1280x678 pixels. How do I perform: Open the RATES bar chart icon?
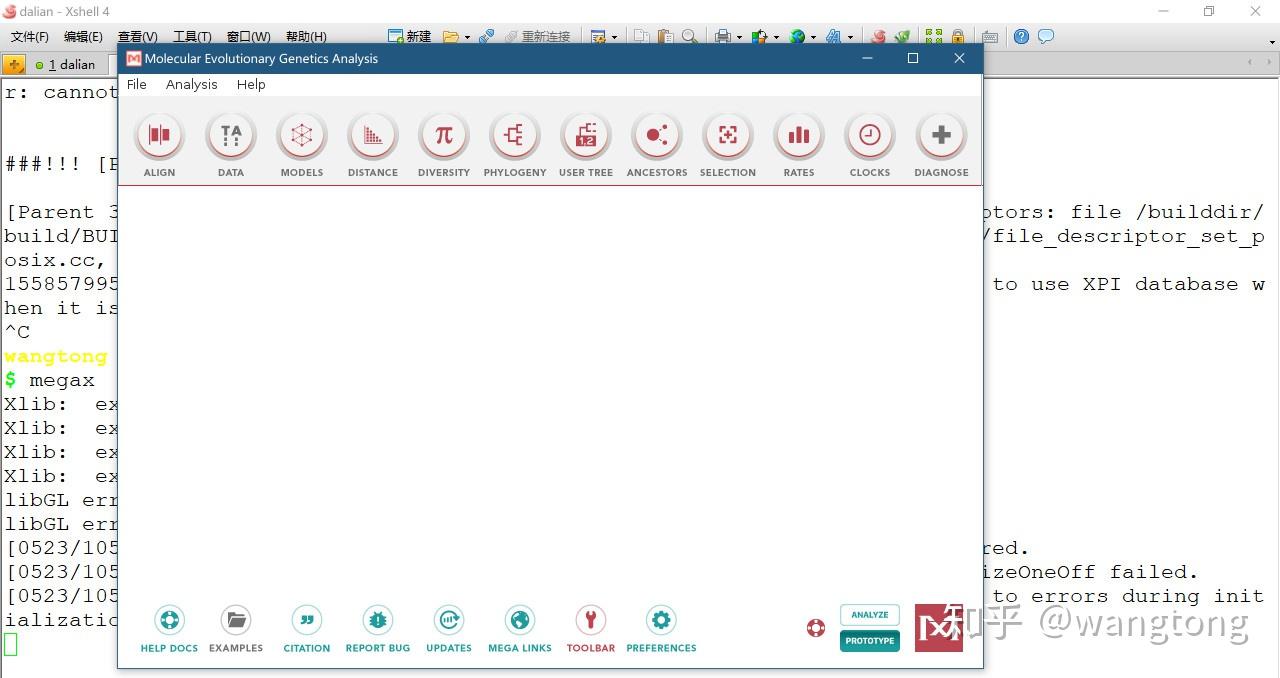(x=799, y=136)
